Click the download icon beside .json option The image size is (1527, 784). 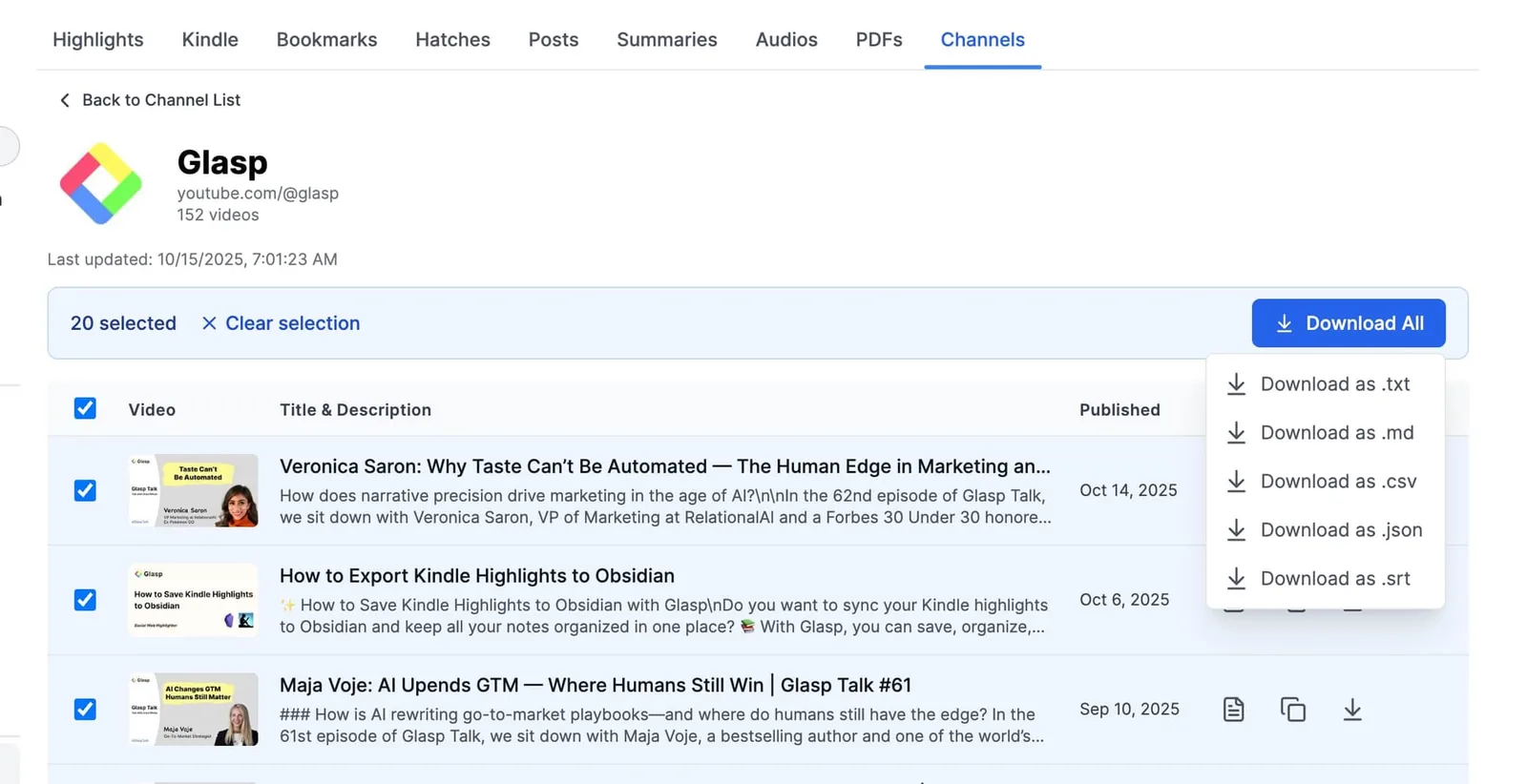point(1236,529)
